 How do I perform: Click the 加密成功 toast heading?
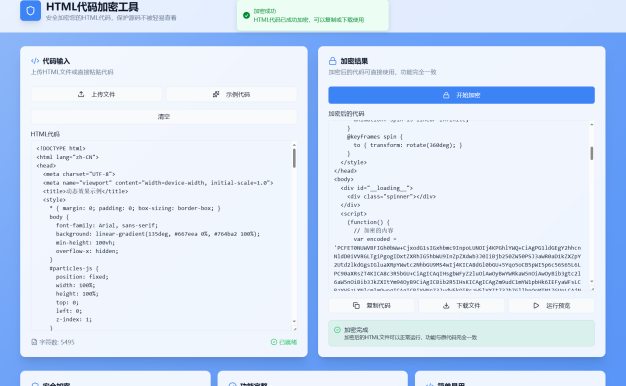tap(265, 11)
